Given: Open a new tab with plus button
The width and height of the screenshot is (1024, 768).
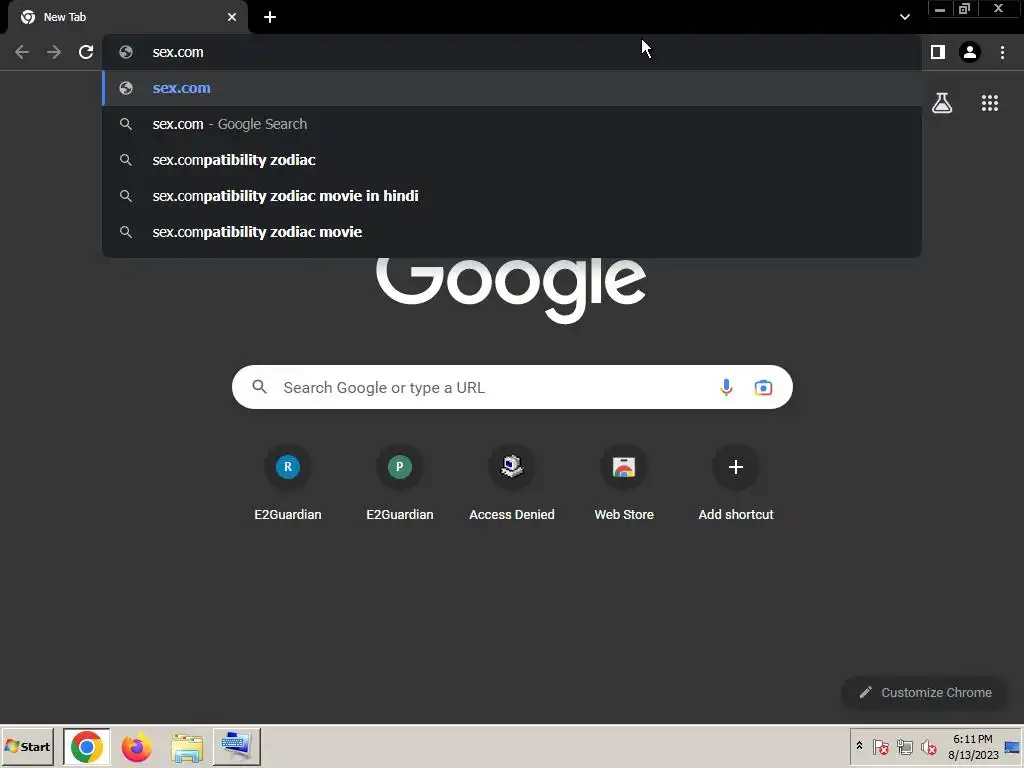Looking at the screenshot, I should (x=270, y=17).
